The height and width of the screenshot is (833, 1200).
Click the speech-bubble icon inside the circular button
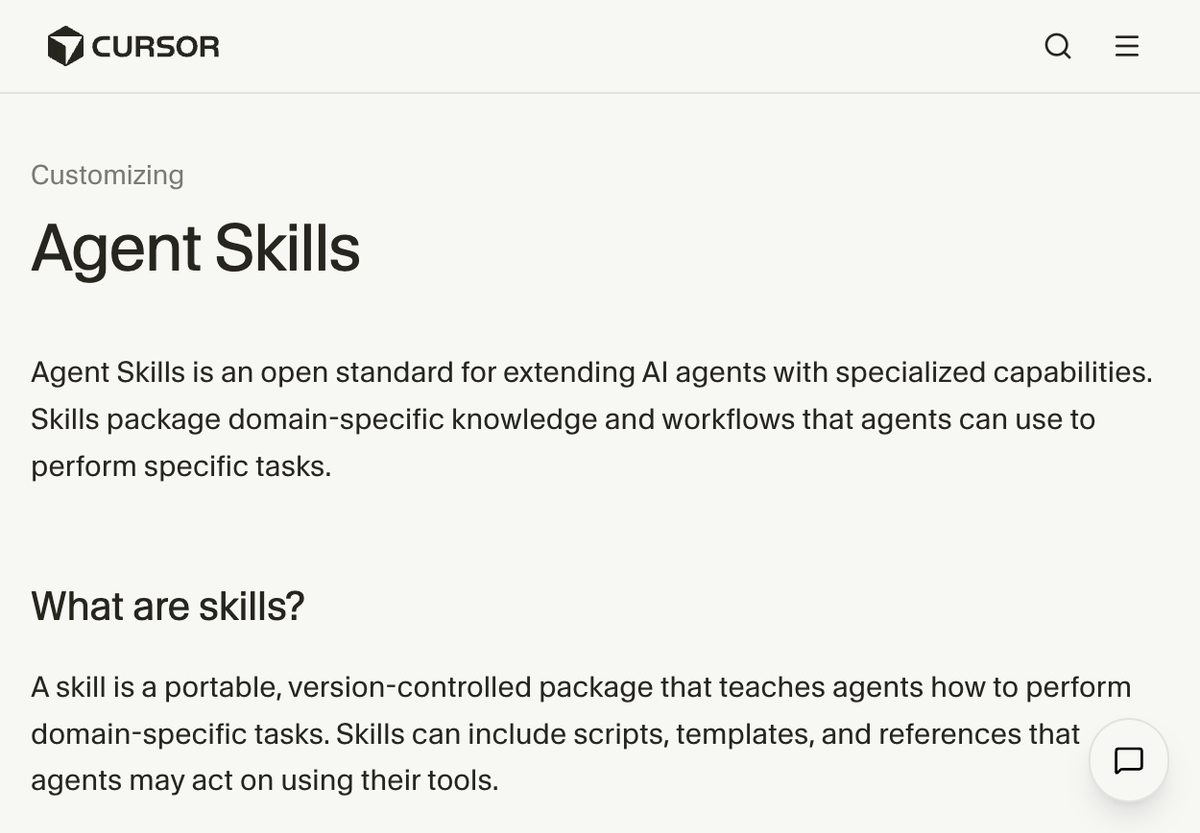click(x=1128, y=760)
